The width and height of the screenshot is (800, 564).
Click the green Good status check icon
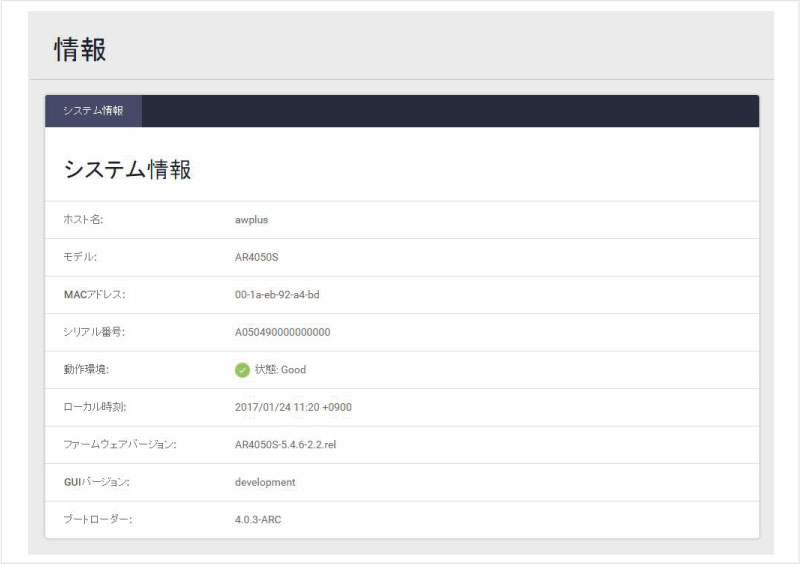[242, 370]
